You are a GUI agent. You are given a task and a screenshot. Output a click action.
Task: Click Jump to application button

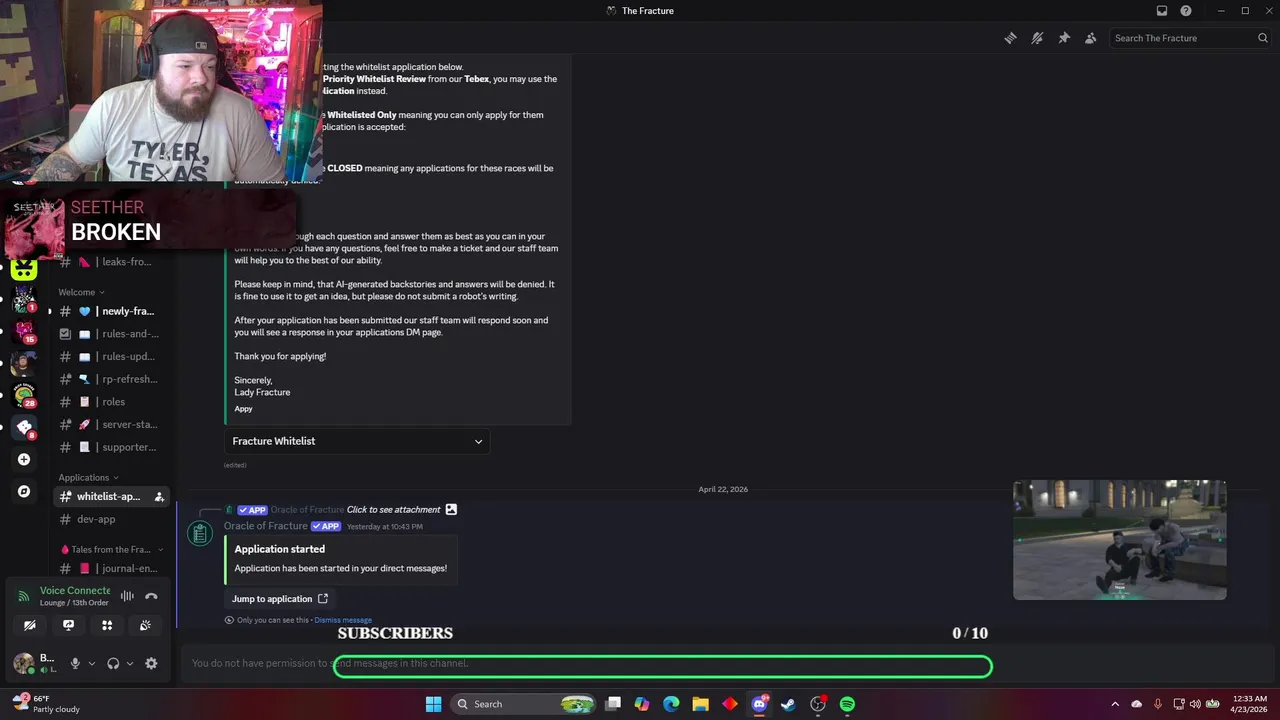coord(280,599)
